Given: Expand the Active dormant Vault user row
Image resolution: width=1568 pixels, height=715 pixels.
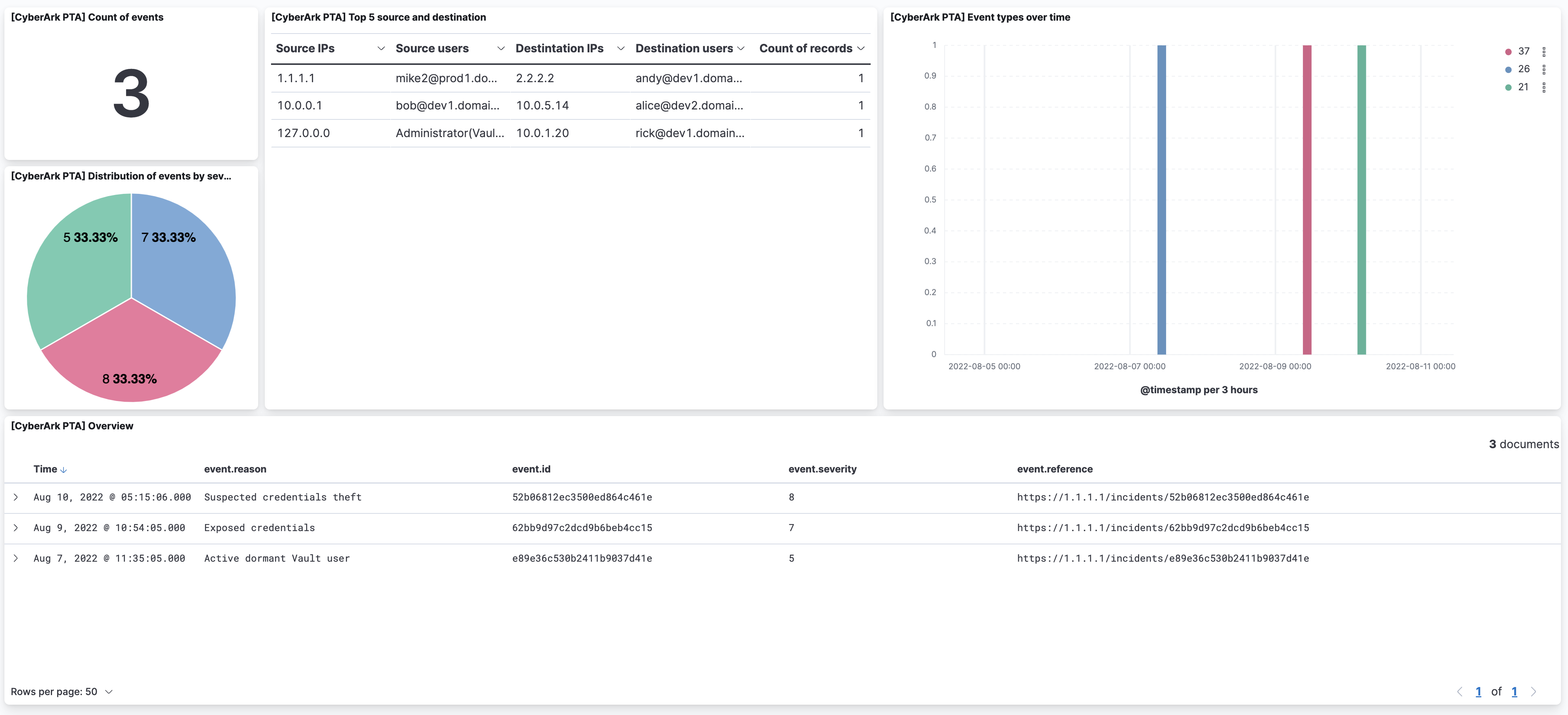Looking at the screenshot, I should coord(16,558).
